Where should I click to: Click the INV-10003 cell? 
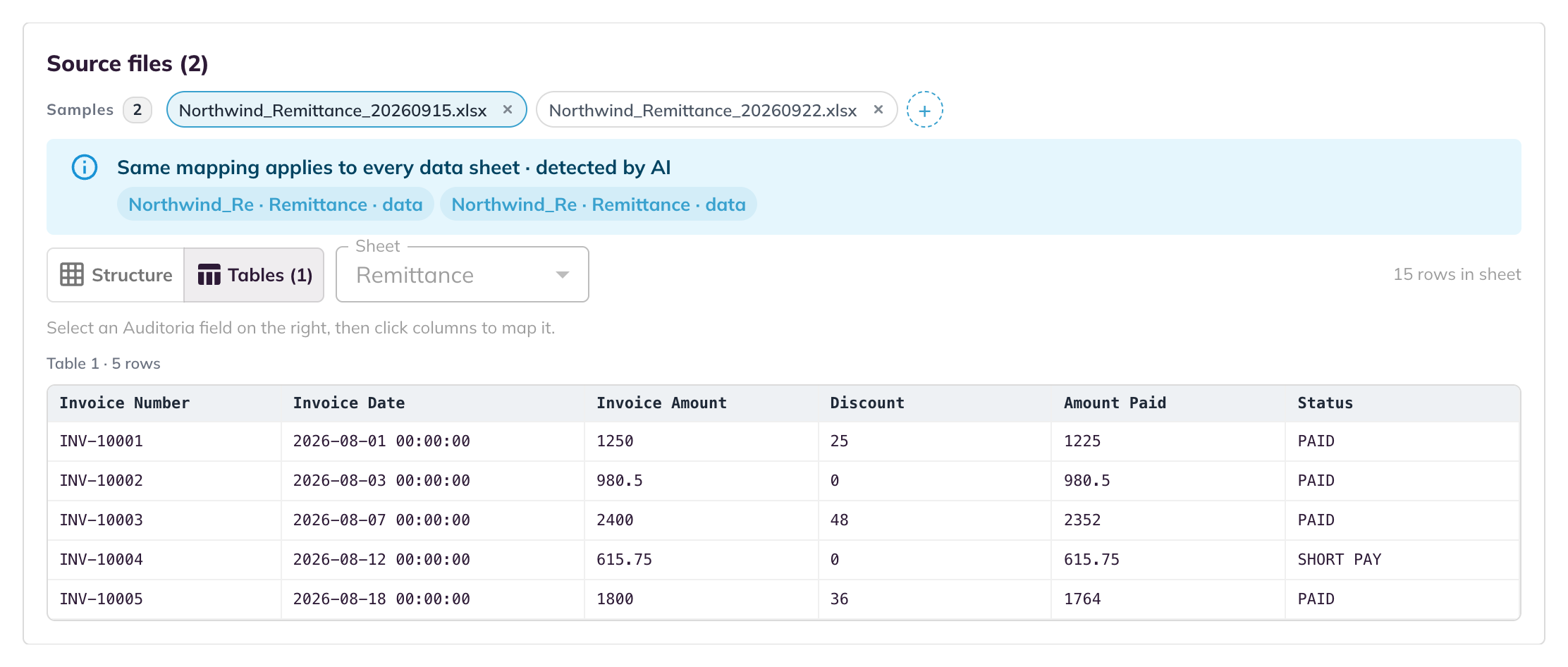point(164,520)
